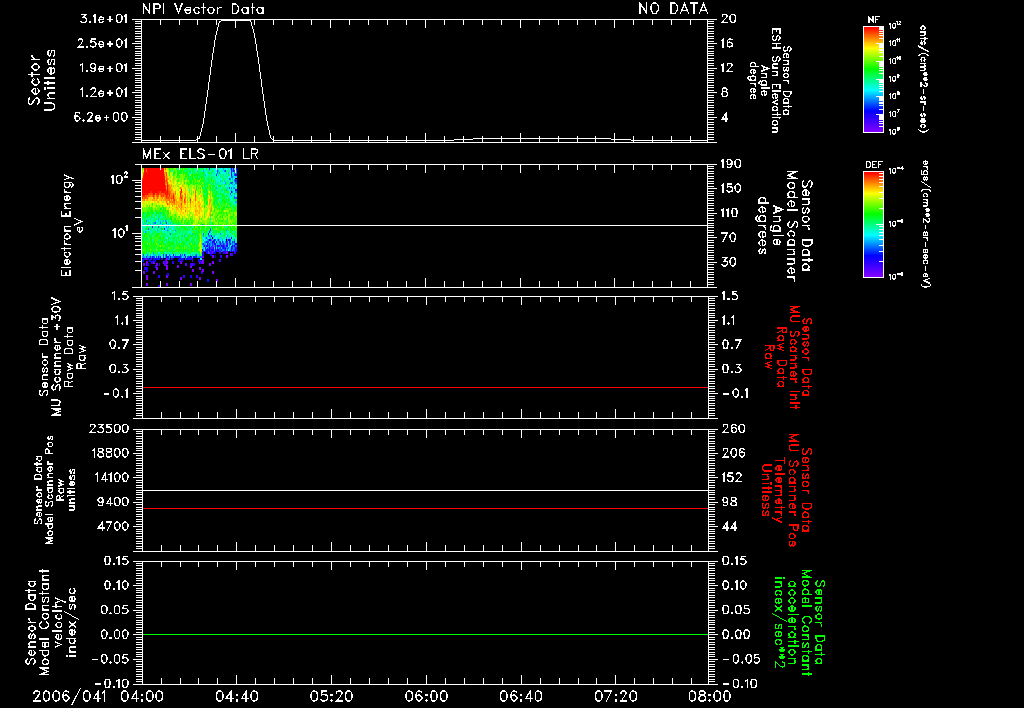Click the electron energy spectrogram data
The image size is (1024, 708).
[x=189, y=225]
